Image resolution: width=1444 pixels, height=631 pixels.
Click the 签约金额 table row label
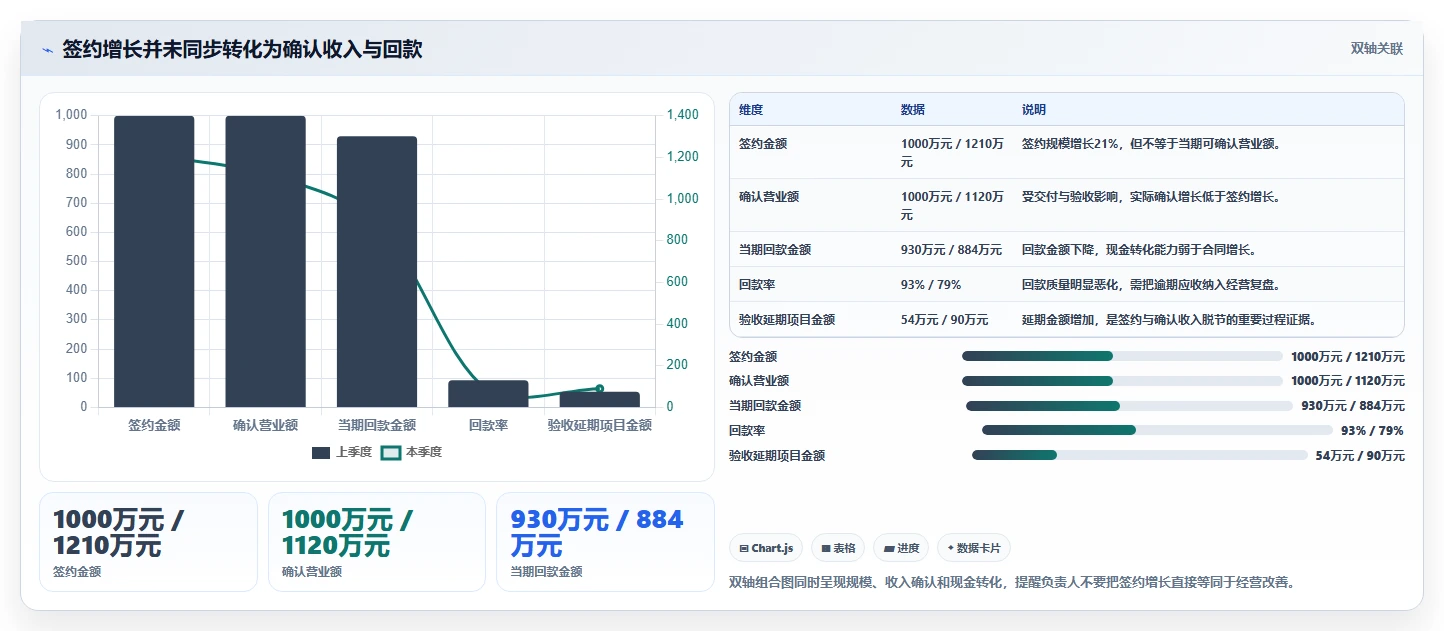(x=763, y=144)
